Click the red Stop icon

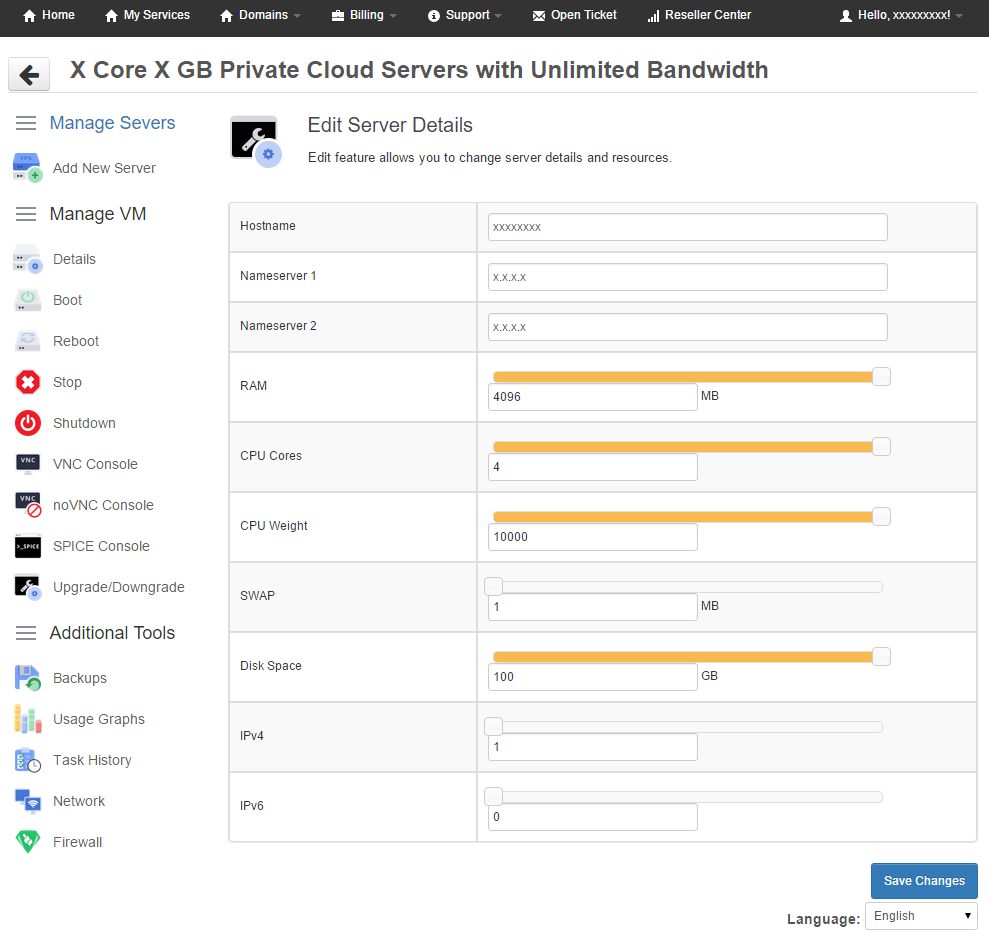coord(28,382)
